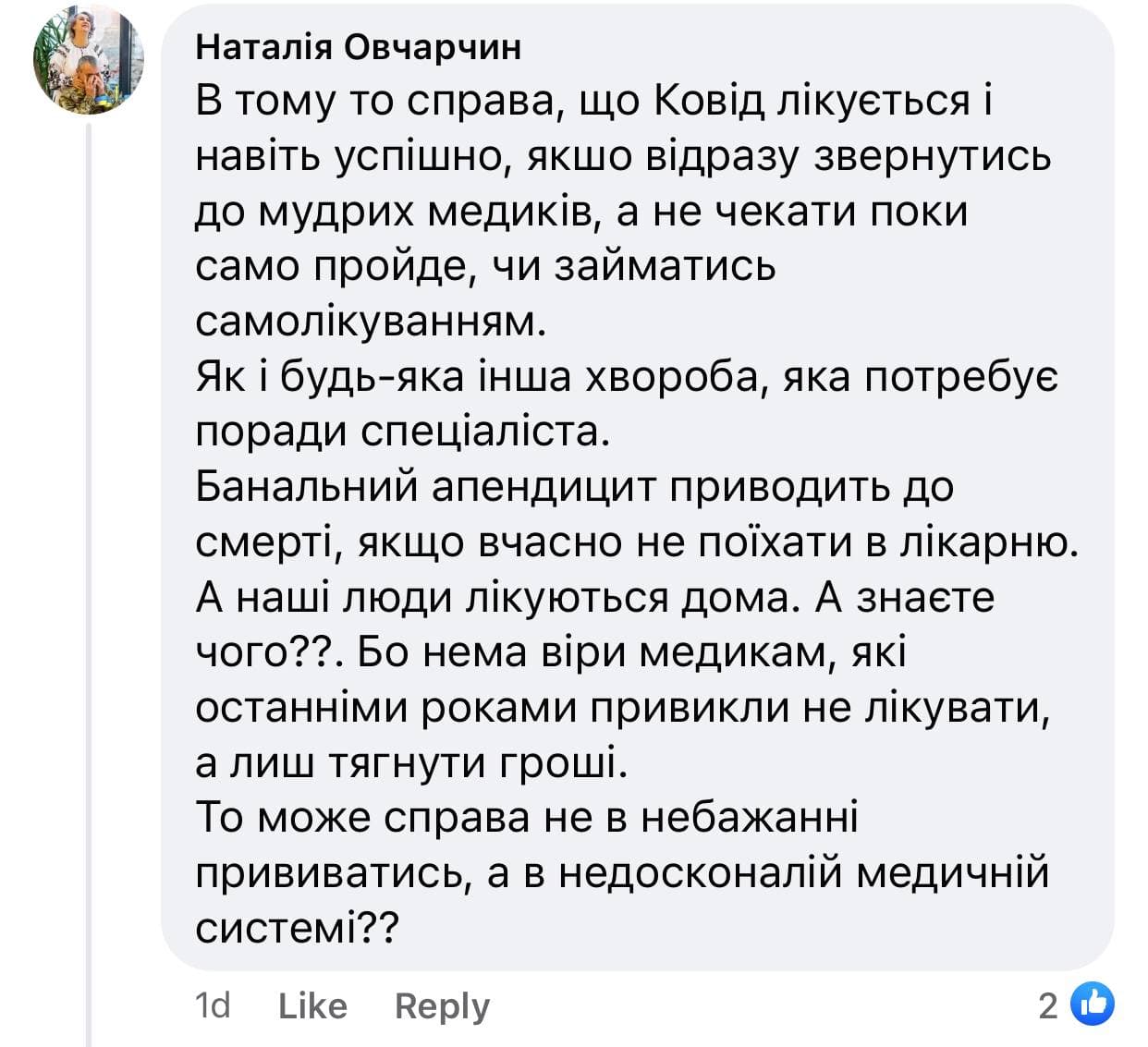Image resolution: width=1148 pixels, height=1047 pixels.
Task: Click Reply under the comment
Action: tap(442, 1005)
